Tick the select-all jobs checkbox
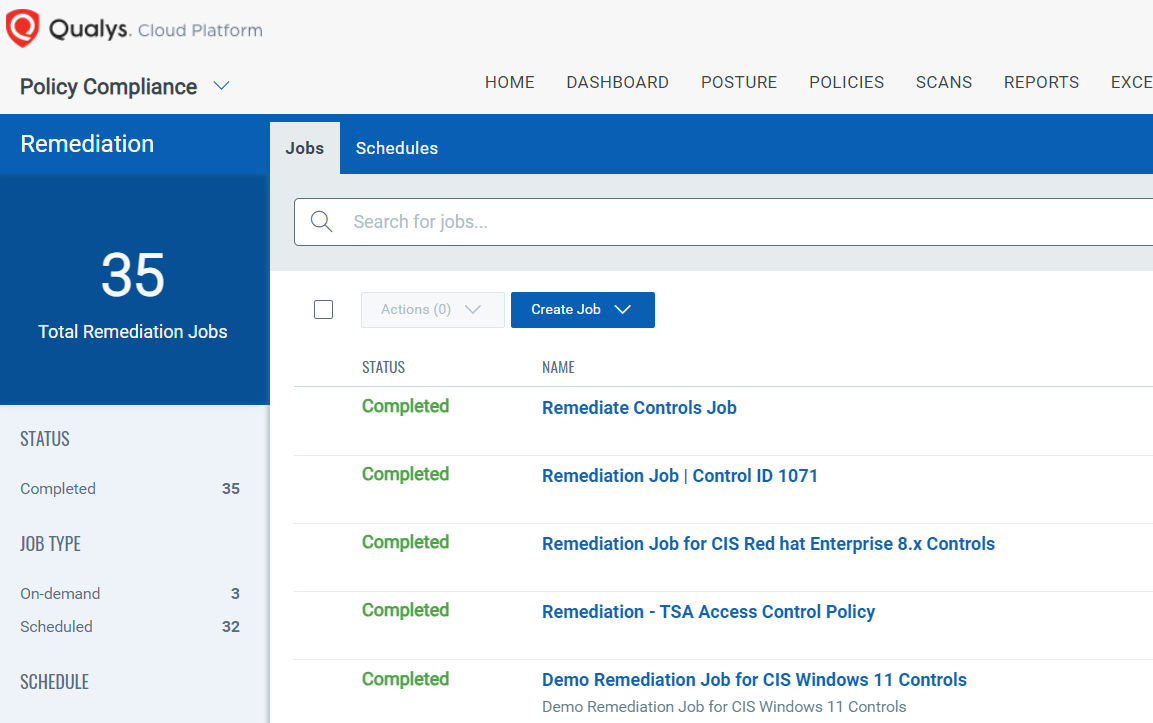This screenshot has width=1153, height=723. point(323,310)
